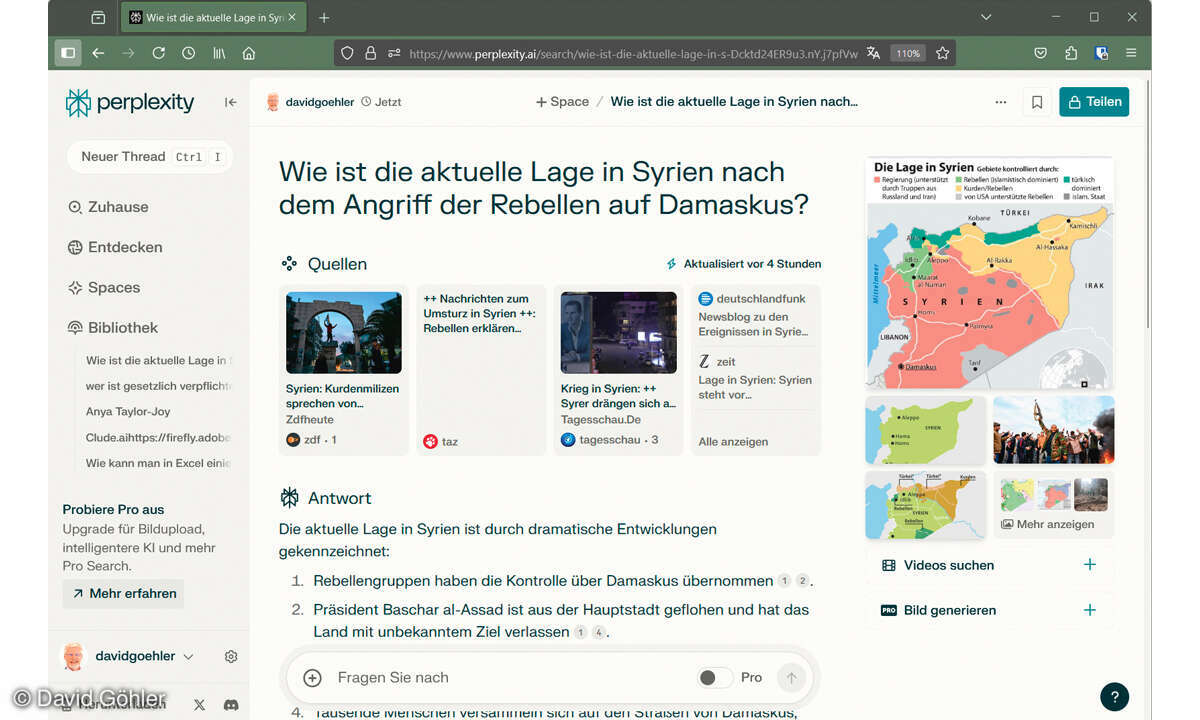
Task: Open the help question mark button
Action: (x=1114, y=697)
